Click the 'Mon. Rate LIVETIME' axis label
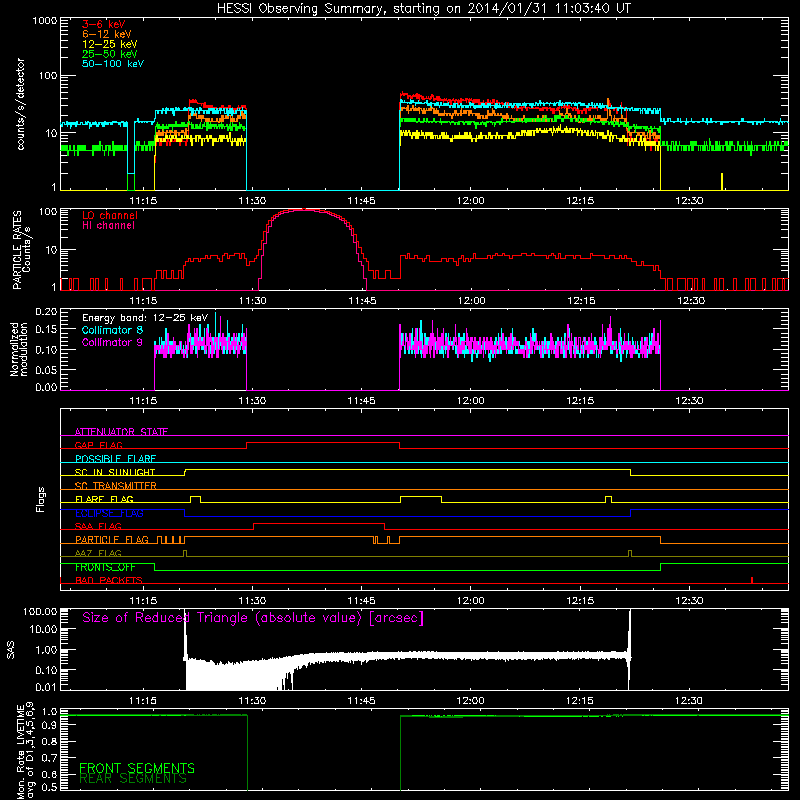 [20, 751]
